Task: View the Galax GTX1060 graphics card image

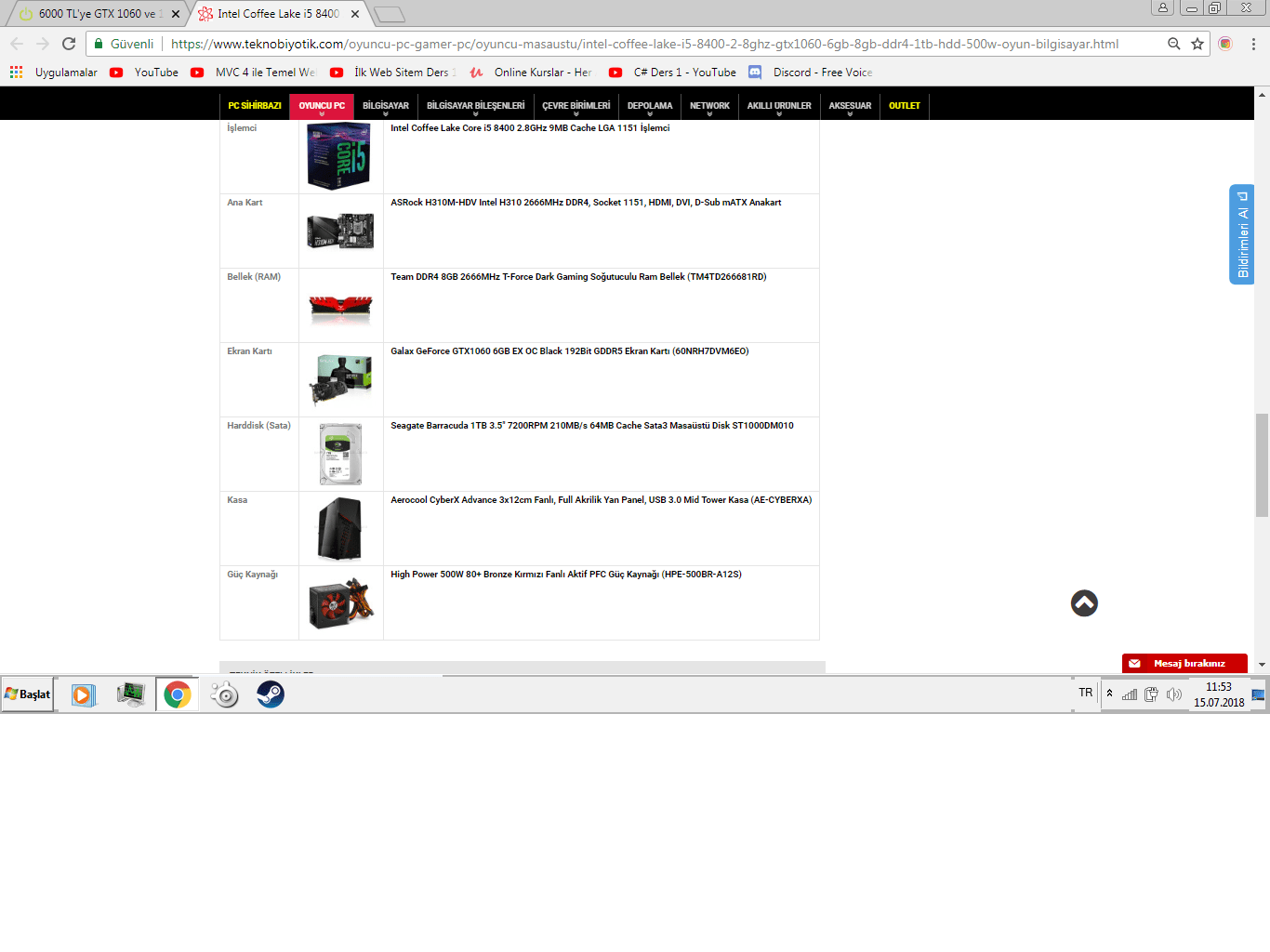Action: [340, 379]
